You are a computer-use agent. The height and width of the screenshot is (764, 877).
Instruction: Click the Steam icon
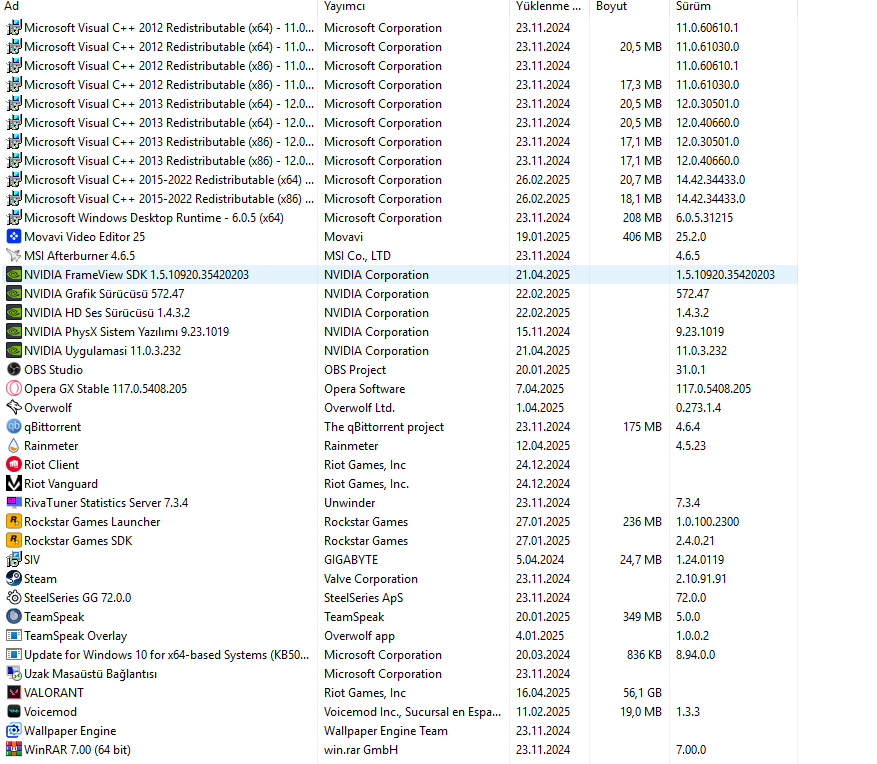point(13,579)
